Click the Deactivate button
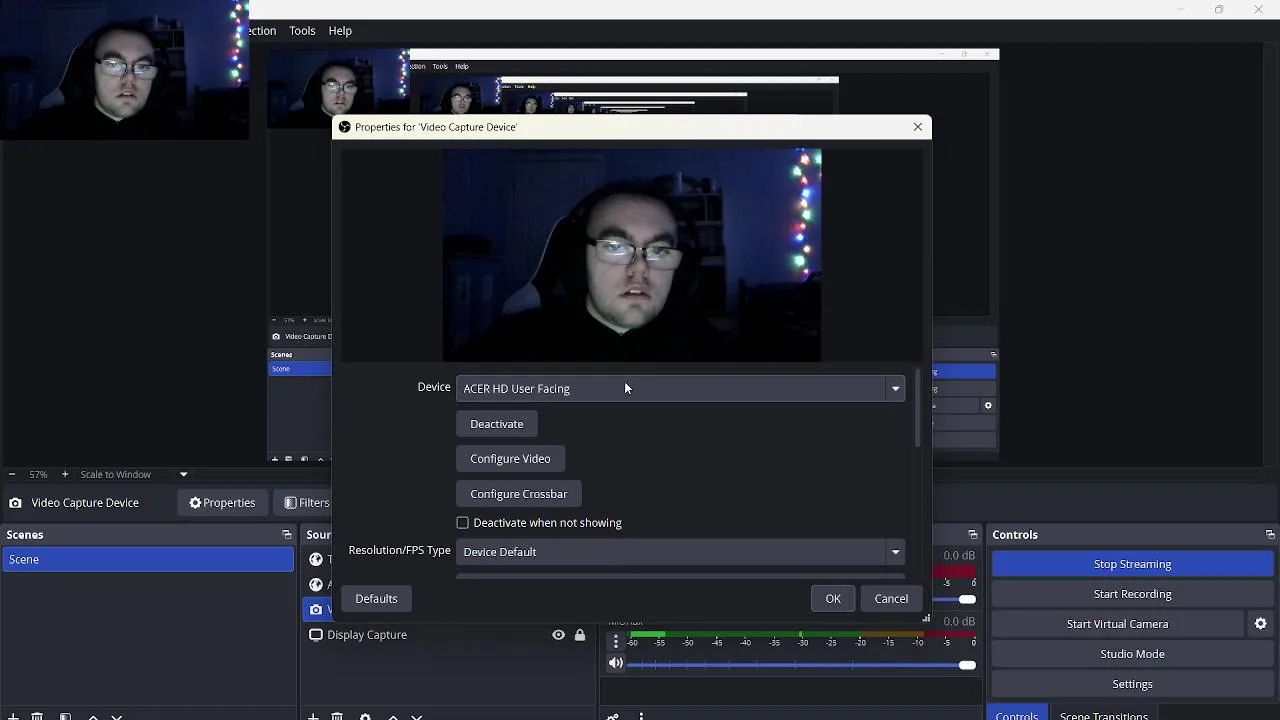Viewport: 1280px width, 720px height. point(497,424)
